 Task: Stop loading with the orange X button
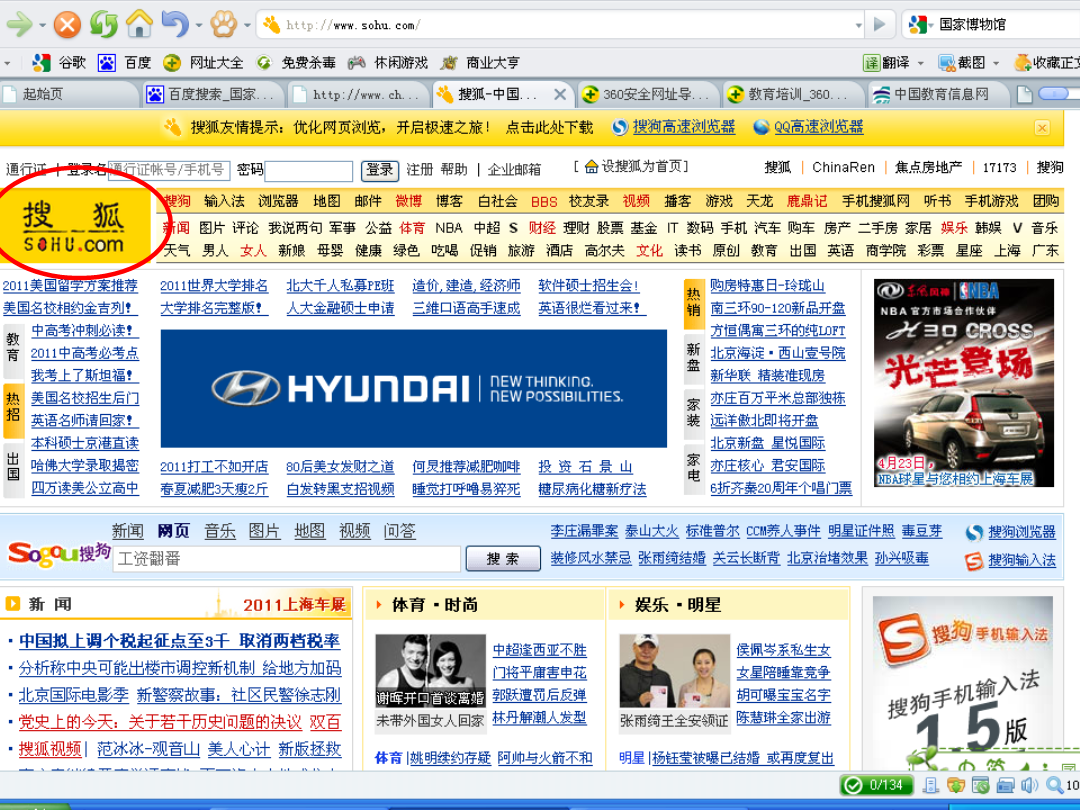point(67,25)
